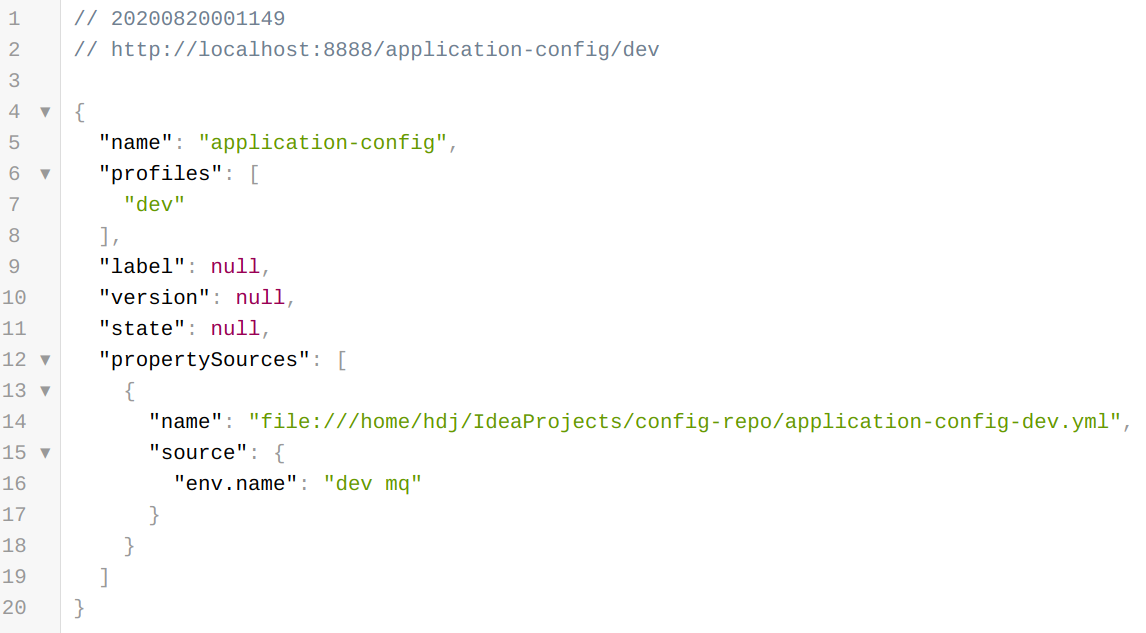Click line number 1 in gutter
This screenshot has width=1146, height=633.
point(14,18)
